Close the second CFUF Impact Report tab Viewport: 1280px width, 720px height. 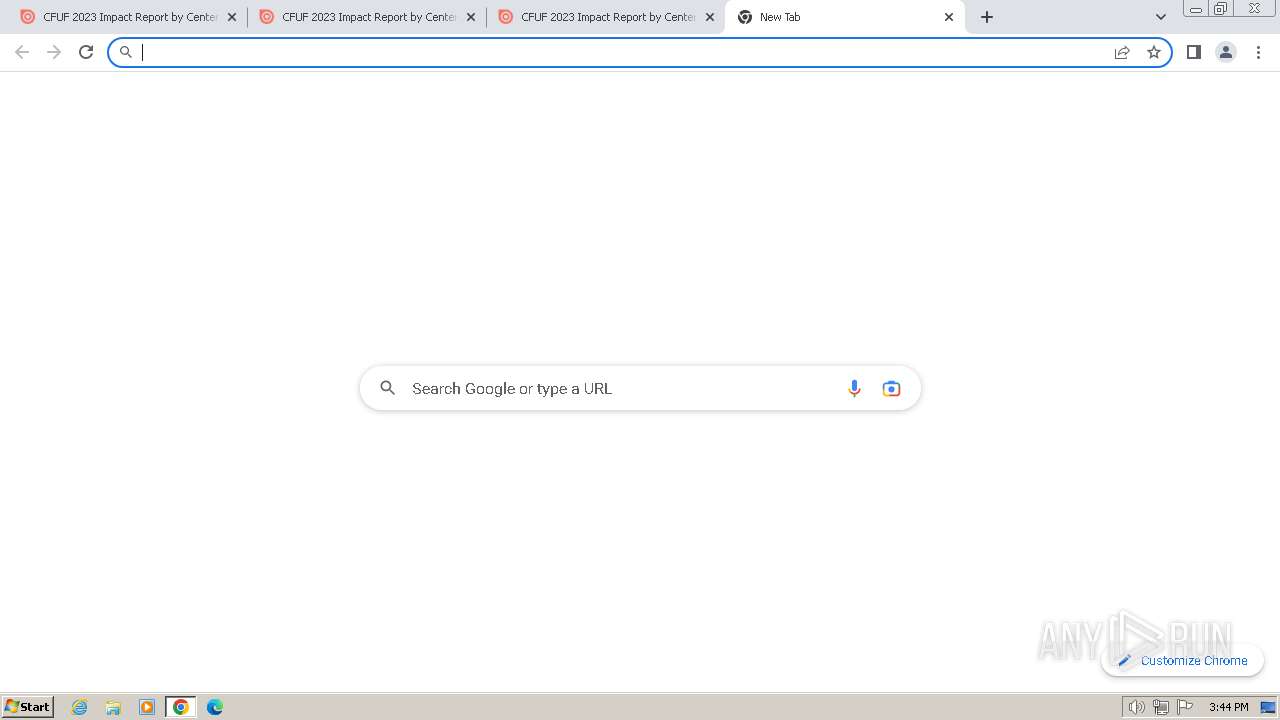coord(471,17)
